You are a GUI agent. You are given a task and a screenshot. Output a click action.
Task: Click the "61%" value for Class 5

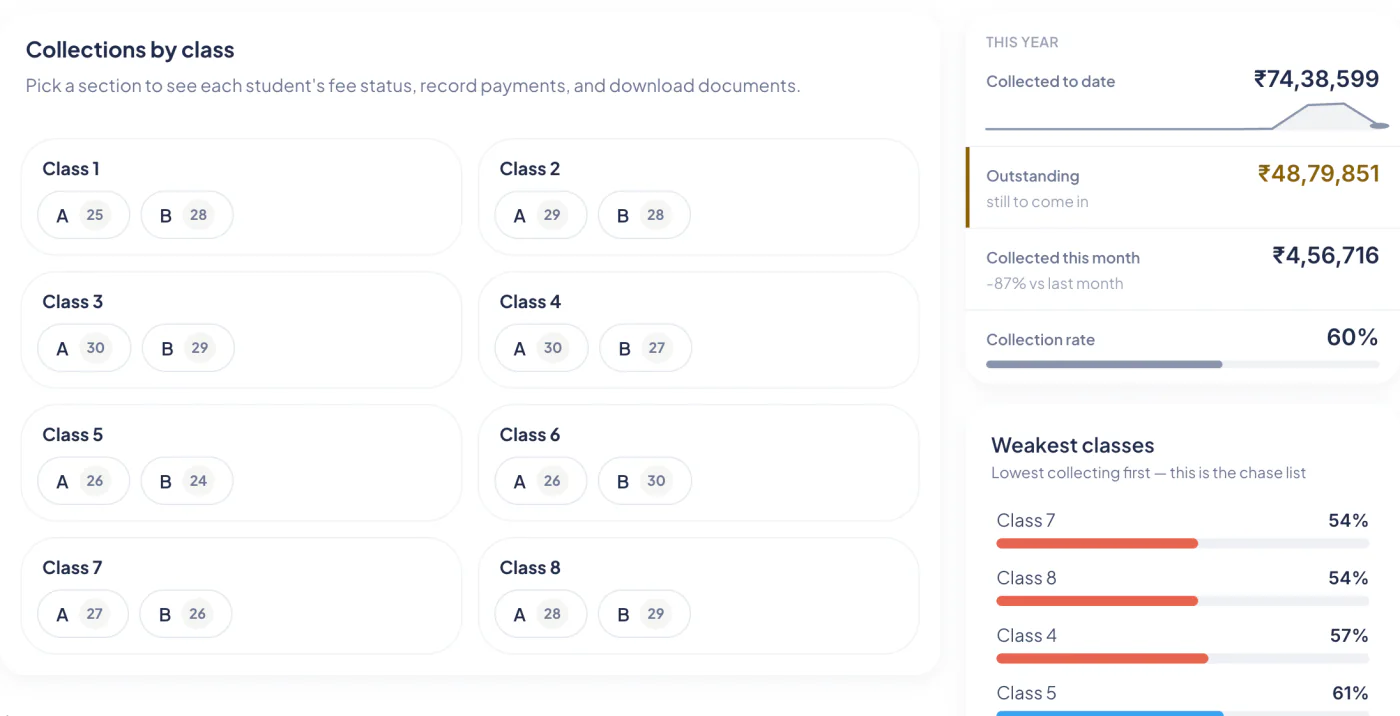(1350, 694)
